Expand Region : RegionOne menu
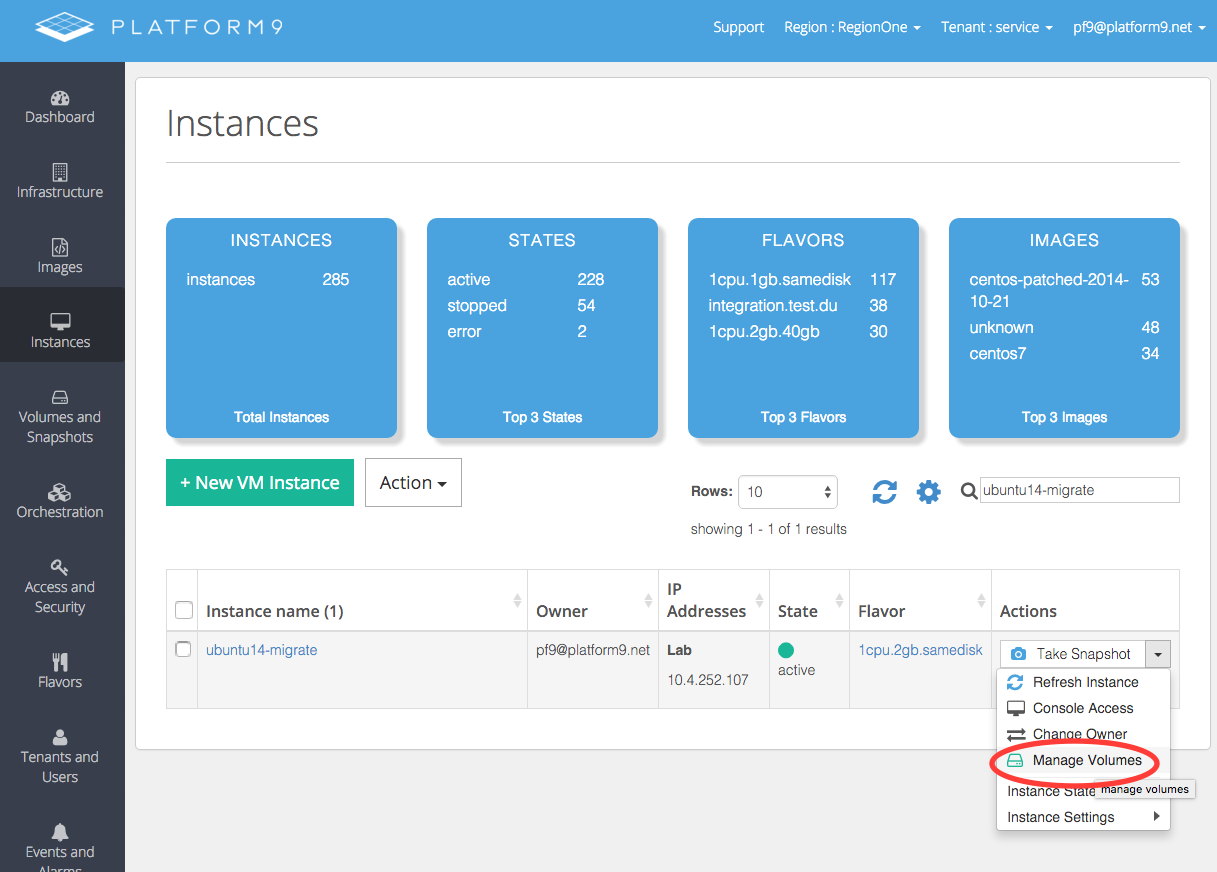Image resolution: width=1217 pixels, height=872 pixels. point(852,27)
